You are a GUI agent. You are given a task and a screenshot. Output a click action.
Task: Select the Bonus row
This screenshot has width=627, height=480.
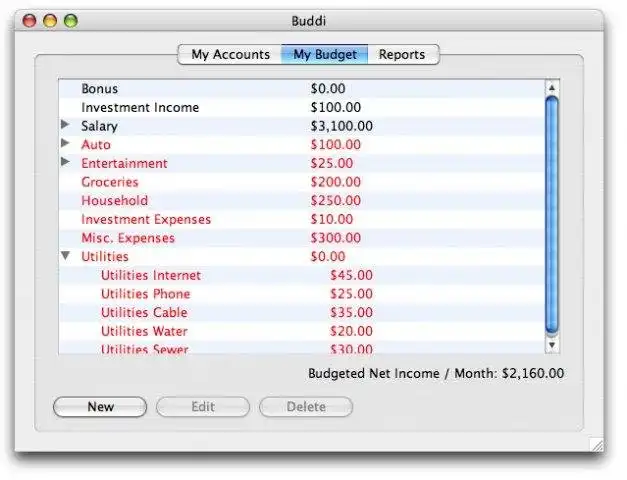point(302,88)
